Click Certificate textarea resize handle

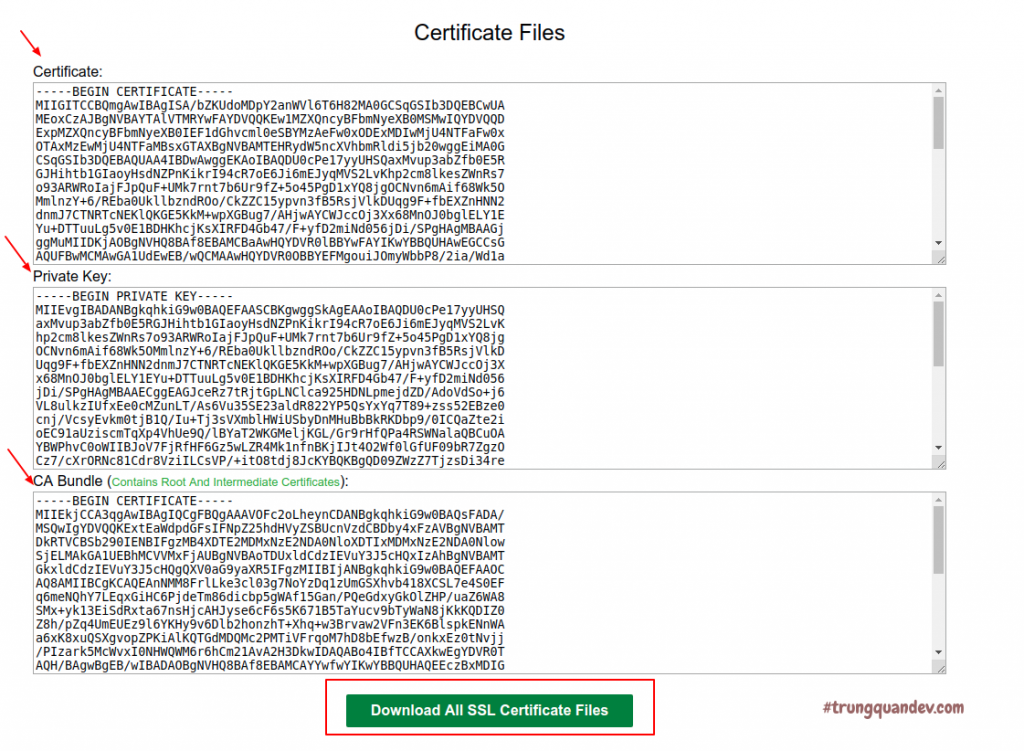[x=940, y=259]
